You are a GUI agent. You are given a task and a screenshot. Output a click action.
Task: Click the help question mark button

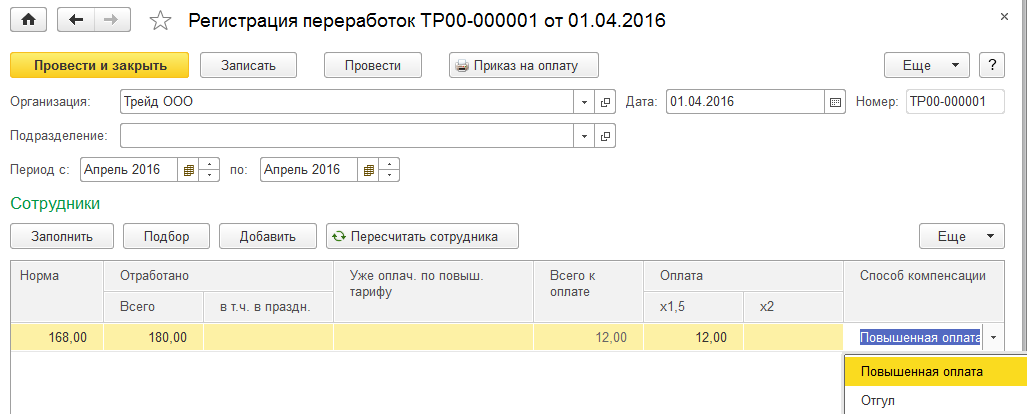click(991, 65)
